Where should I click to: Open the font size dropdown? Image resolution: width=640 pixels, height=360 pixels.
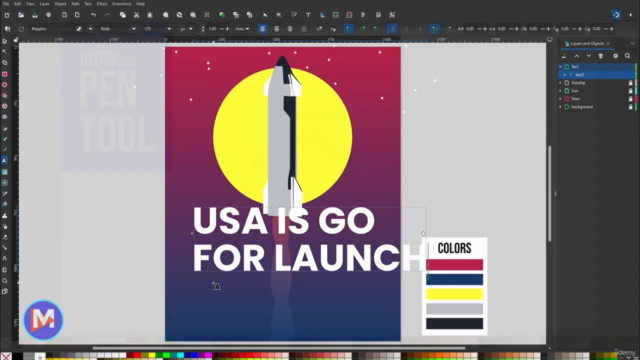click(169, 29)
